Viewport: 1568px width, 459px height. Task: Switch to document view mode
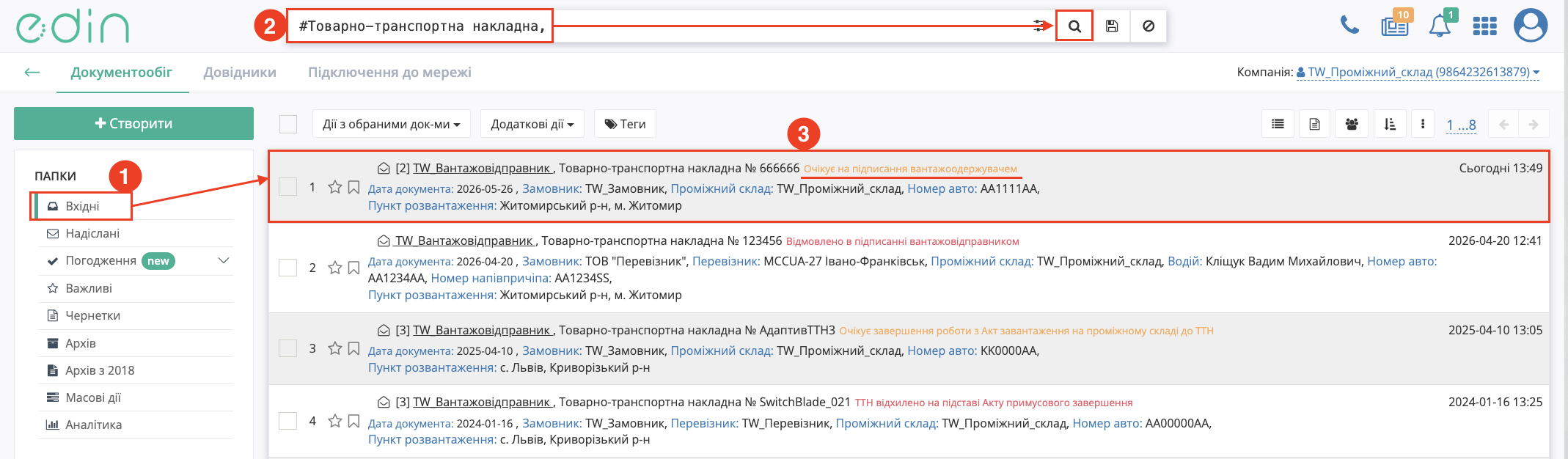[x=1314, y=124]
